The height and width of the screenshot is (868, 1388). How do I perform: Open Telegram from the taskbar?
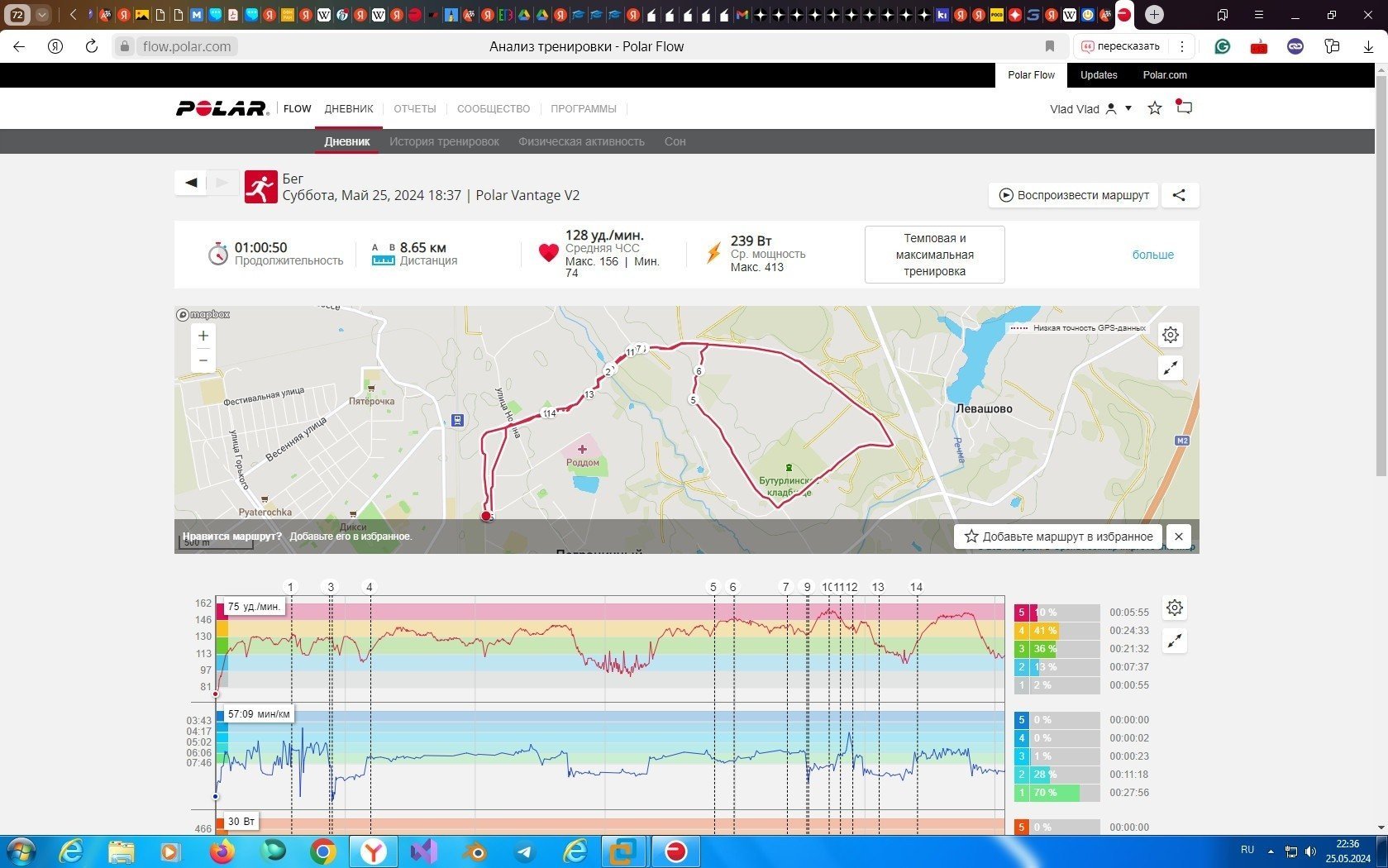coord(524,851)
